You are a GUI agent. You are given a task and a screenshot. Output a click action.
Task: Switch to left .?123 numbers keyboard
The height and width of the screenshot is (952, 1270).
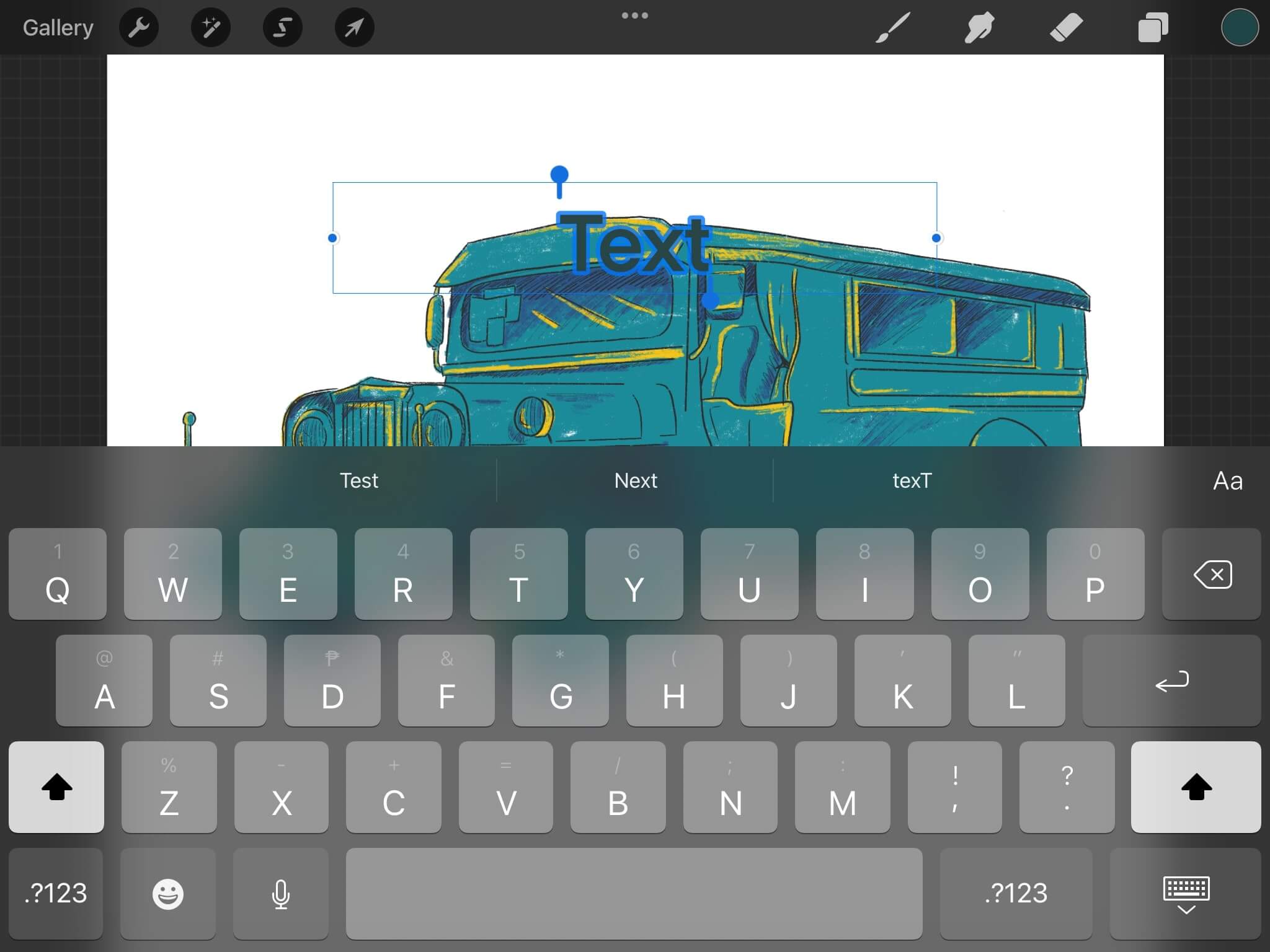point(56,893)
